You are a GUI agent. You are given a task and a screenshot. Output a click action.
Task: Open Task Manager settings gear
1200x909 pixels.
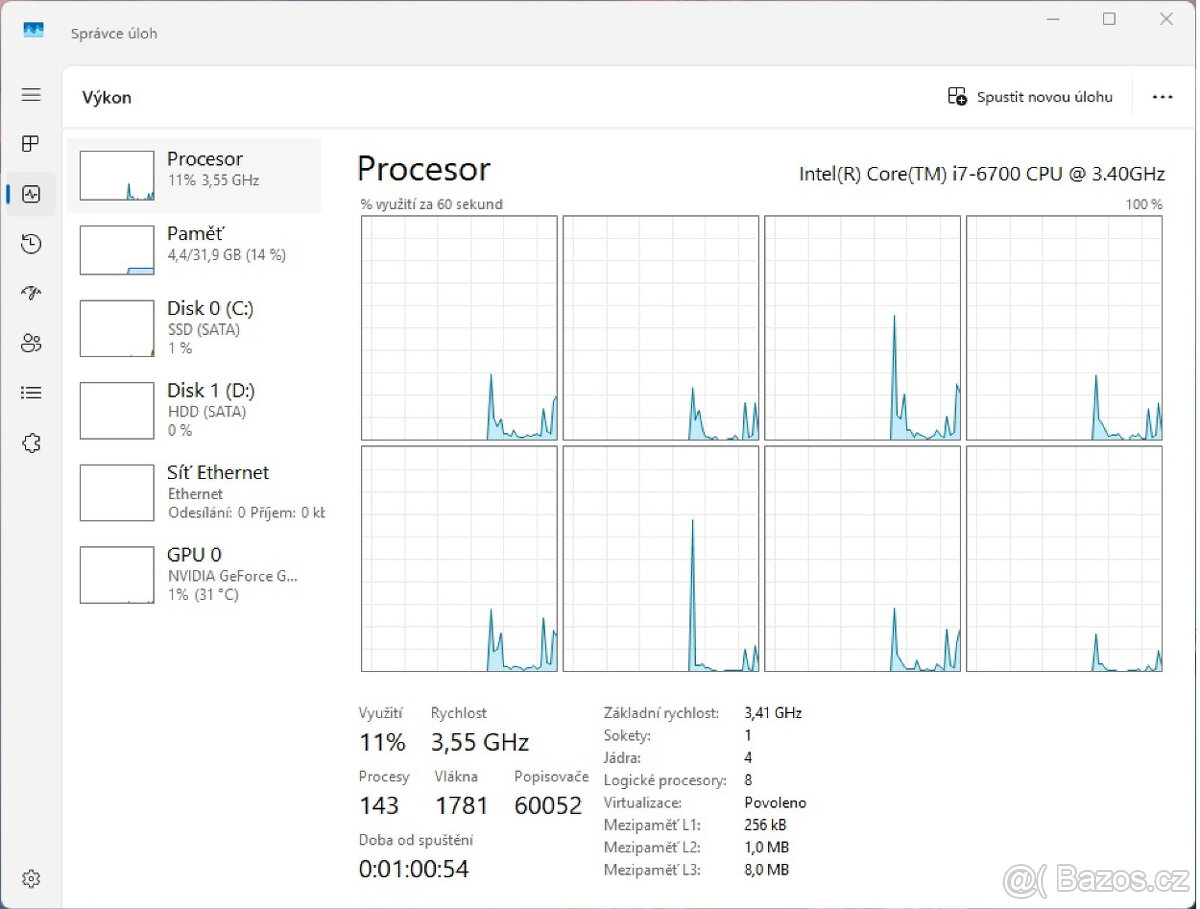point(31,878)
